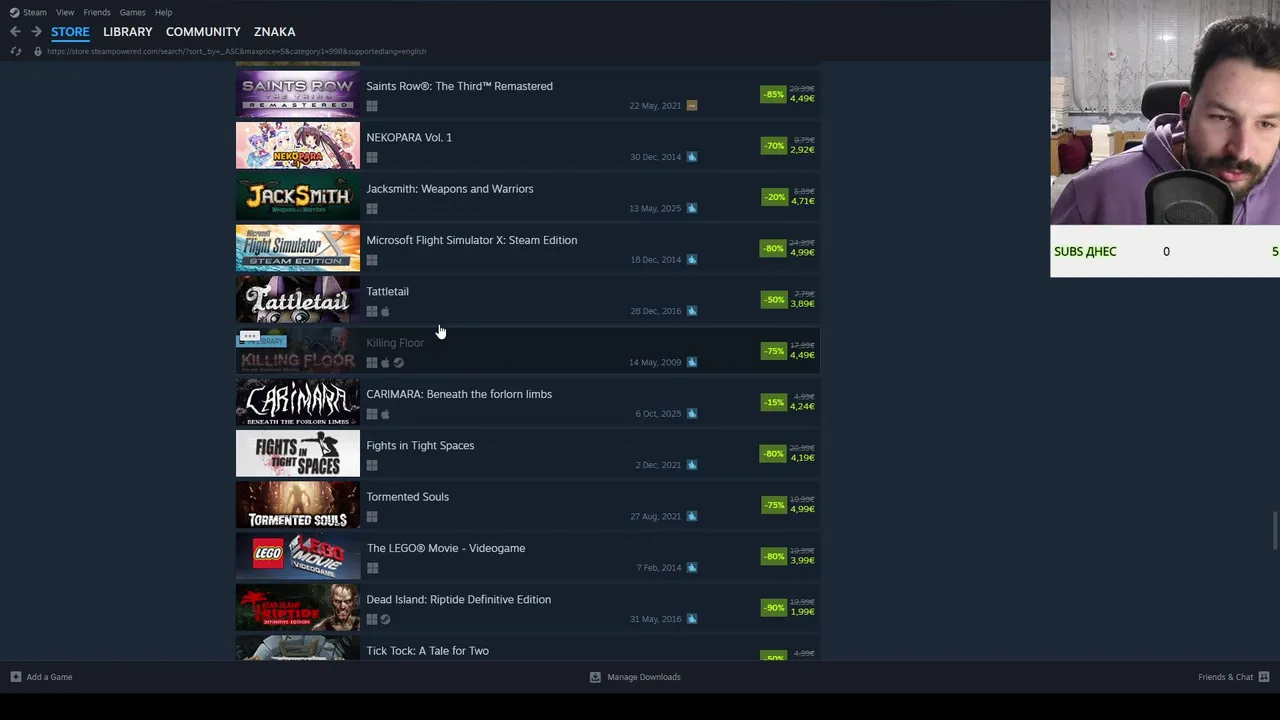This screenshot has height=720, width=1280.
Task: Open the Killing Floor thumbnail
Action: pyautogui.click(x=298, y=351)
